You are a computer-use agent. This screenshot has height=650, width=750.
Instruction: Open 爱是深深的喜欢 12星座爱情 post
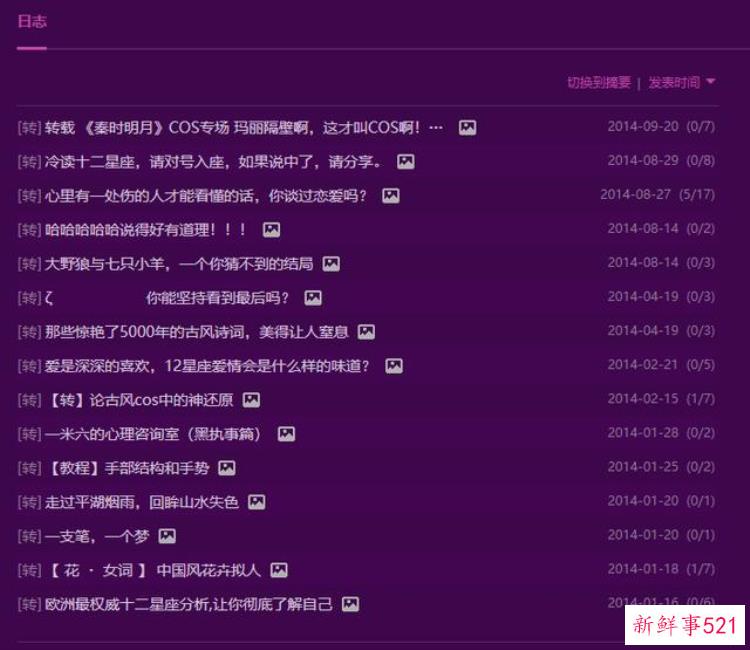tap(207, 366)
